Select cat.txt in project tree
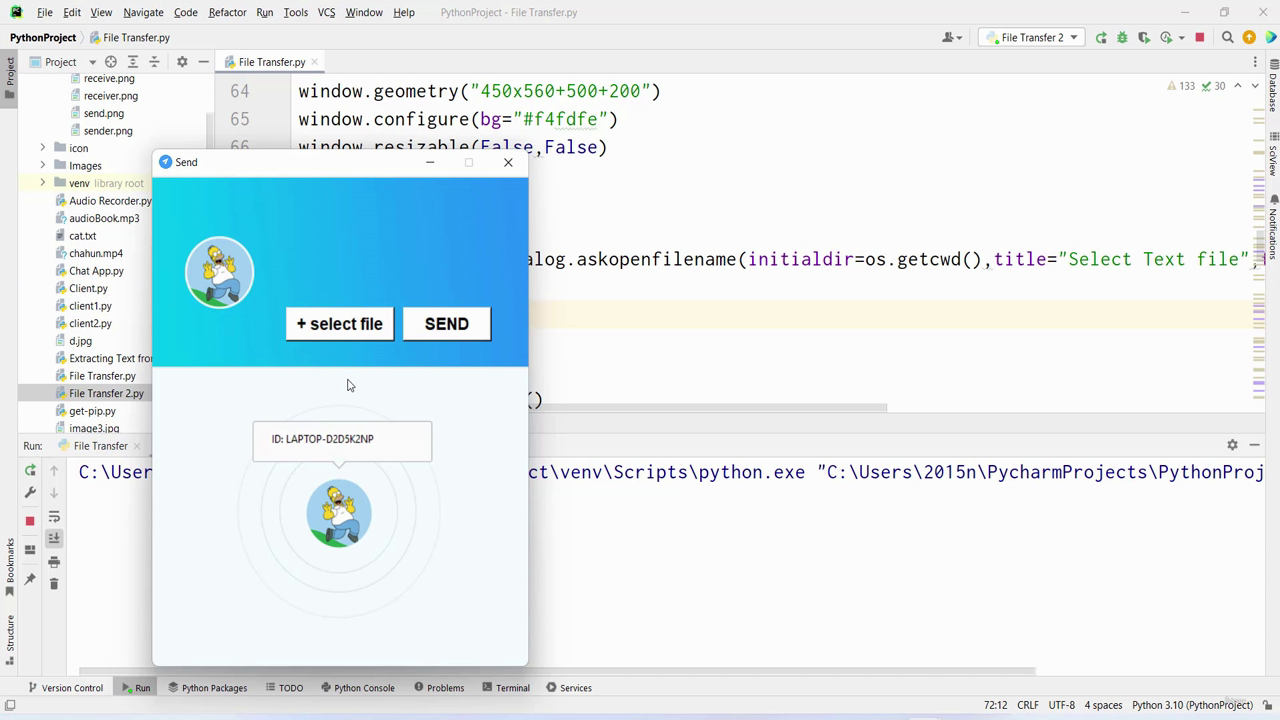1280x720 pixels. click(82, 236)
